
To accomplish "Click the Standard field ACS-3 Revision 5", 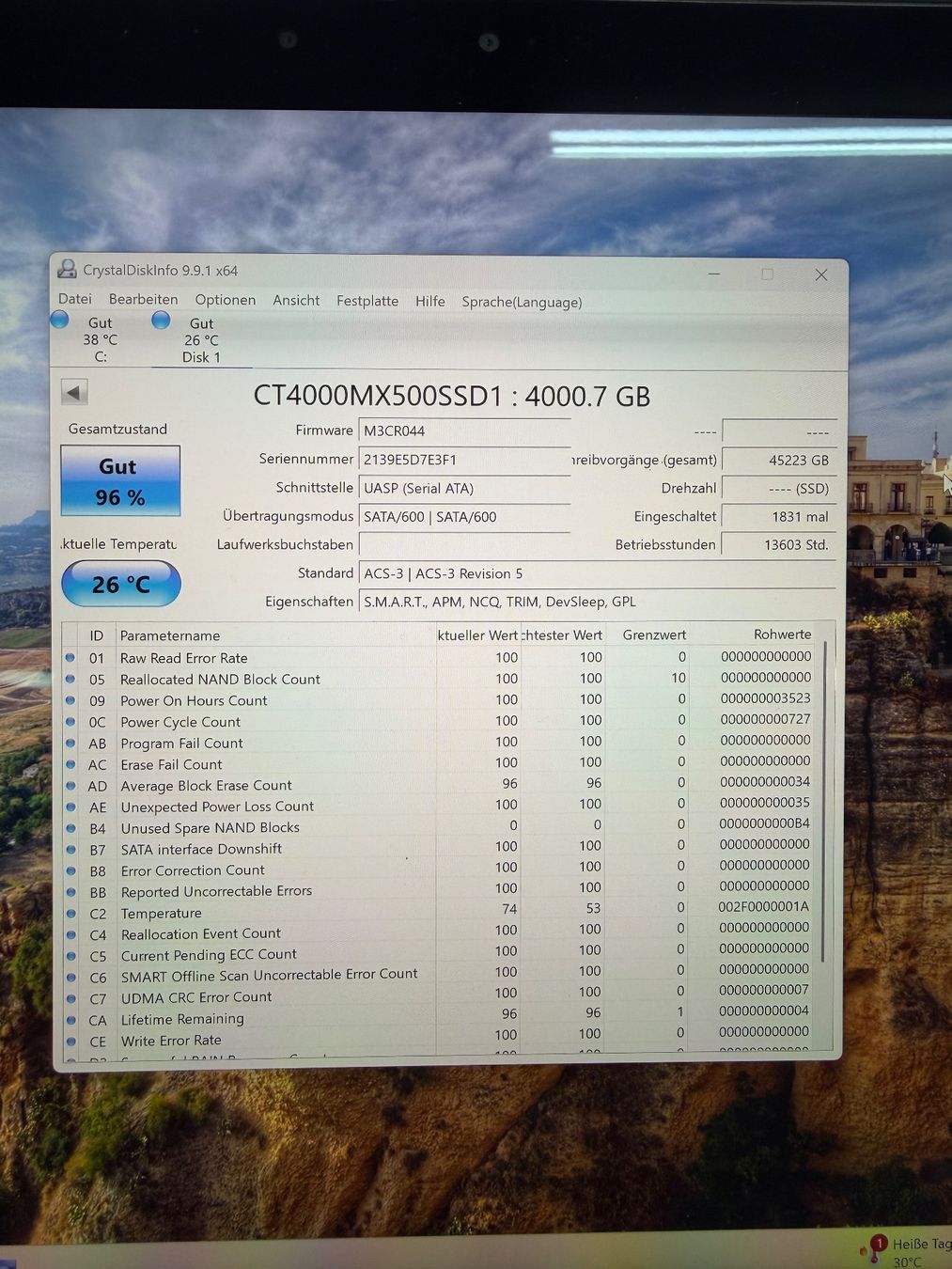I will coord(597,573).
